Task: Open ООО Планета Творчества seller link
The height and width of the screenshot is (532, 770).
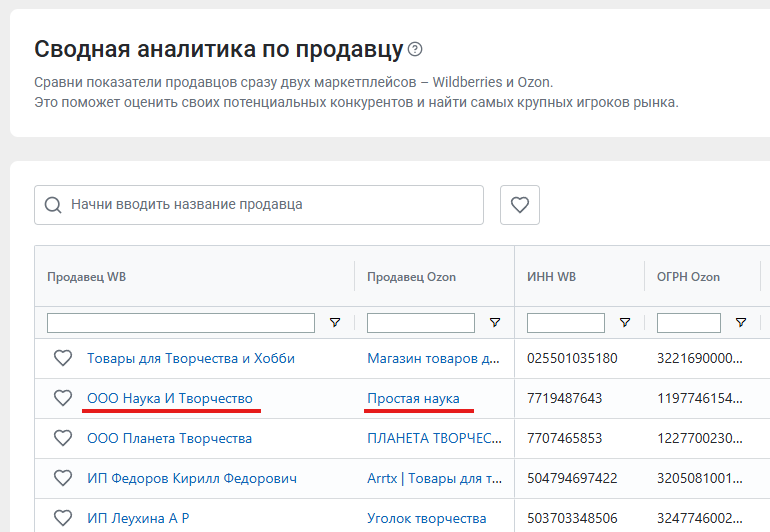Action: 169,438
